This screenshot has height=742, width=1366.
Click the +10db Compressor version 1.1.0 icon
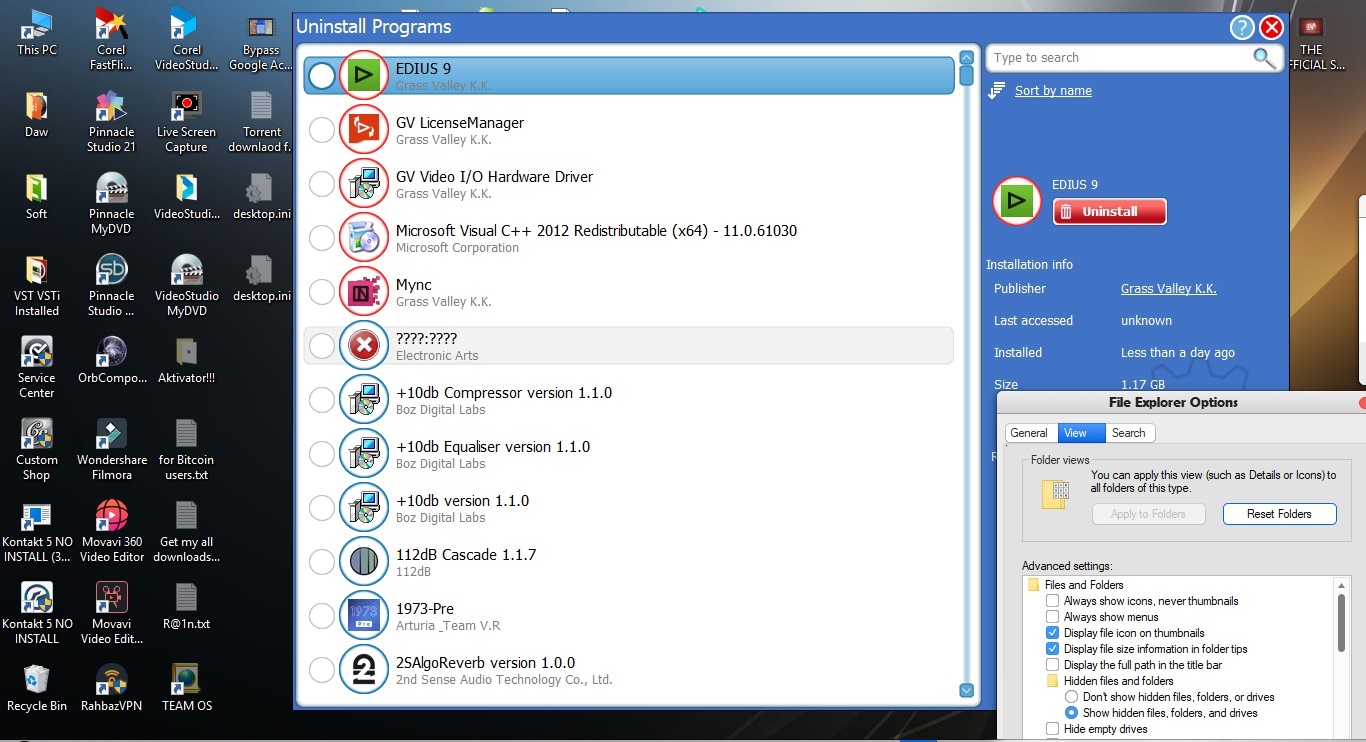[x=364, y=400]
